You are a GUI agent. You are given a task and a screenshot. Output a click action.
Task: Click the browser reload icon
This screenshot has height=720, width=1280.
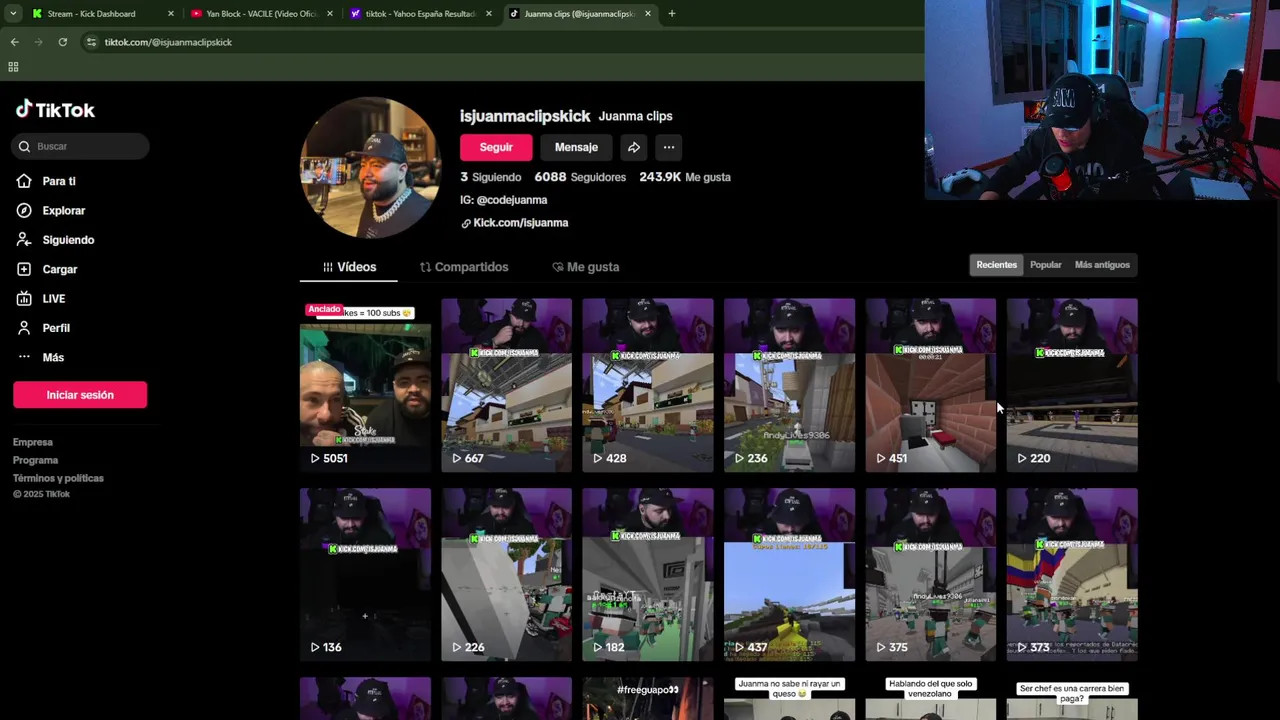(x=62, y=42)
